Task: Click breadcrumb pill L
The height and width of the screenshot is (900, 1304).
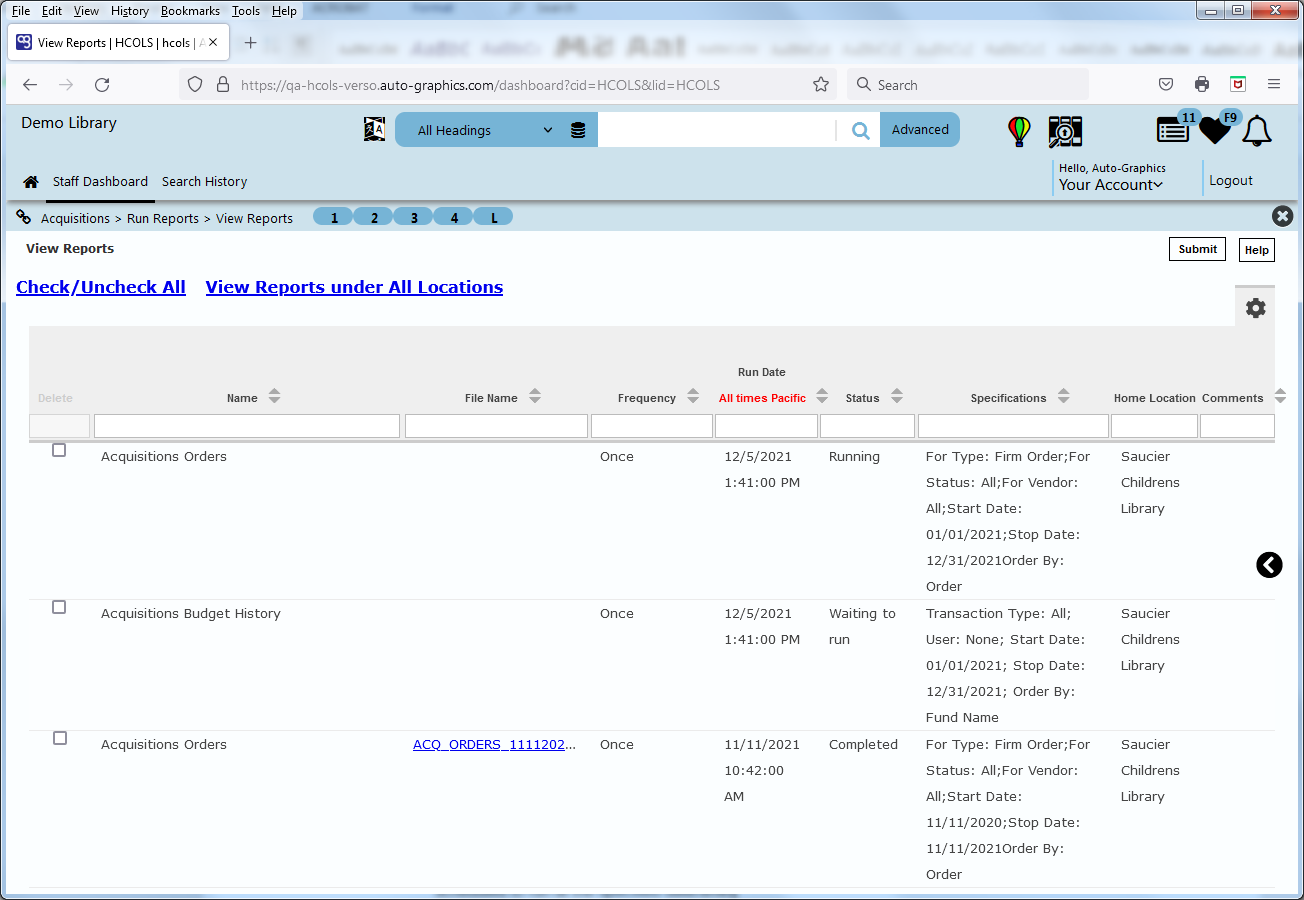Action: click(x=494, y=217)
